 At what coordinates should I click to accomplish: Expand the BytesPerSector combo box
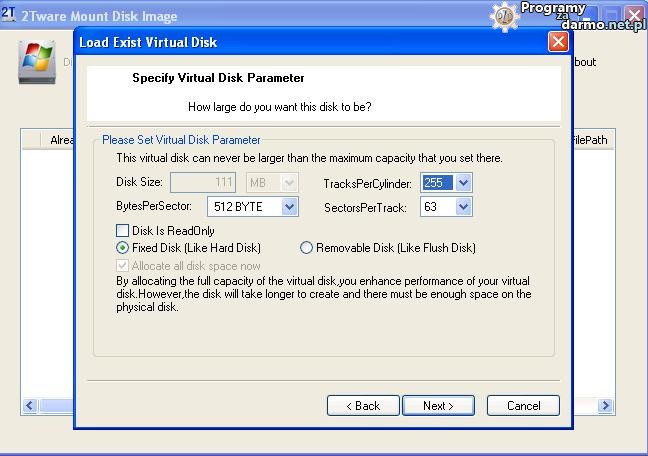(289, 207)
